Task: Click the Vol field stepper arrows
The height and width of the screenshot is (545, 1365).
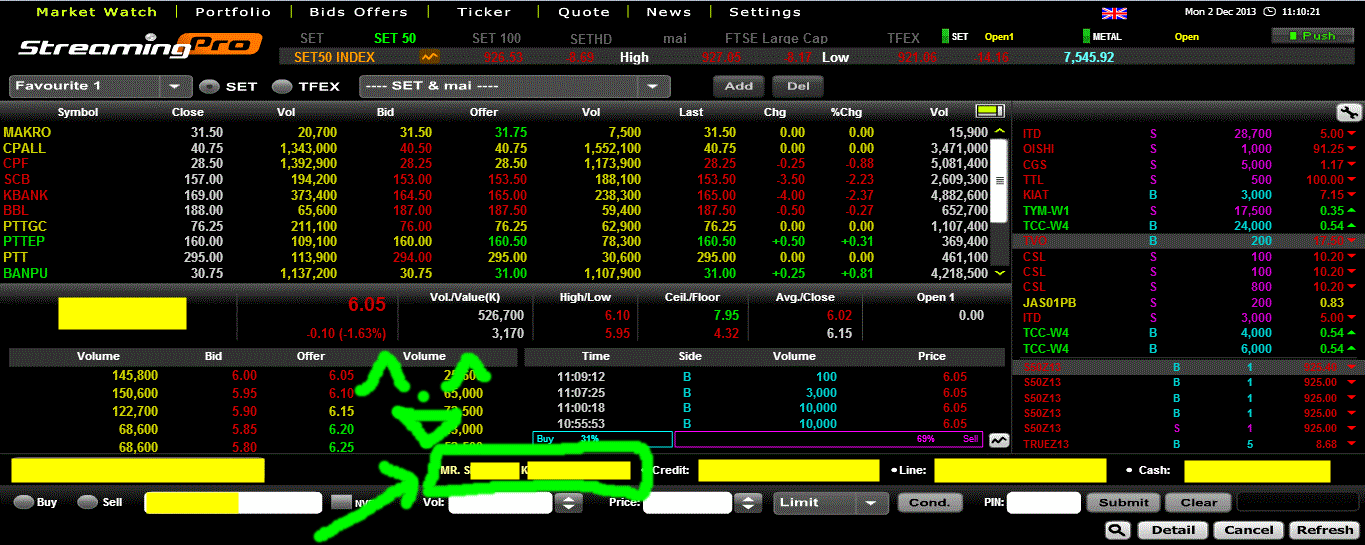Action: [568, 503]
